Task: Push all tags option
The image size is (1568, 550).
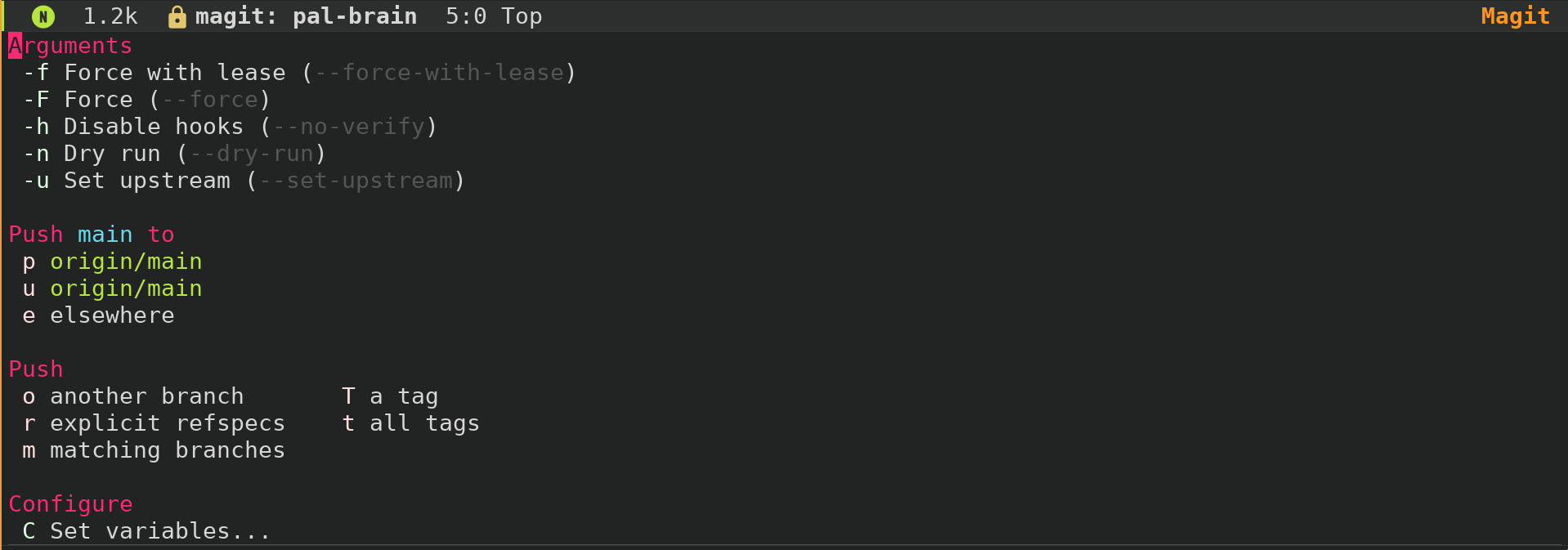Action: click(411, 423)
